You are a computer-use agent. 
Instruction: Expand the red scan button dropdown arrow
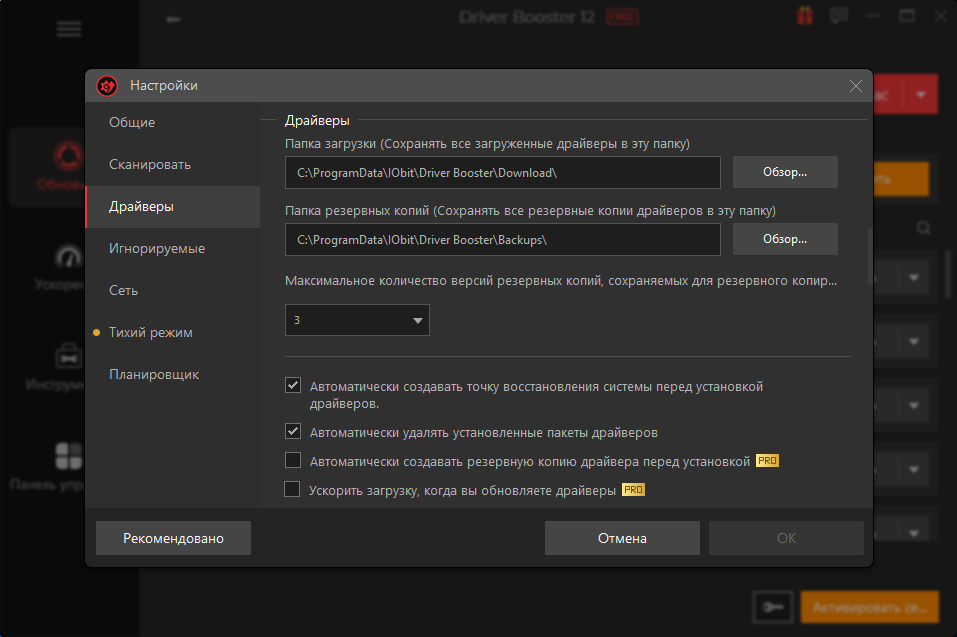tap(920, 94)
